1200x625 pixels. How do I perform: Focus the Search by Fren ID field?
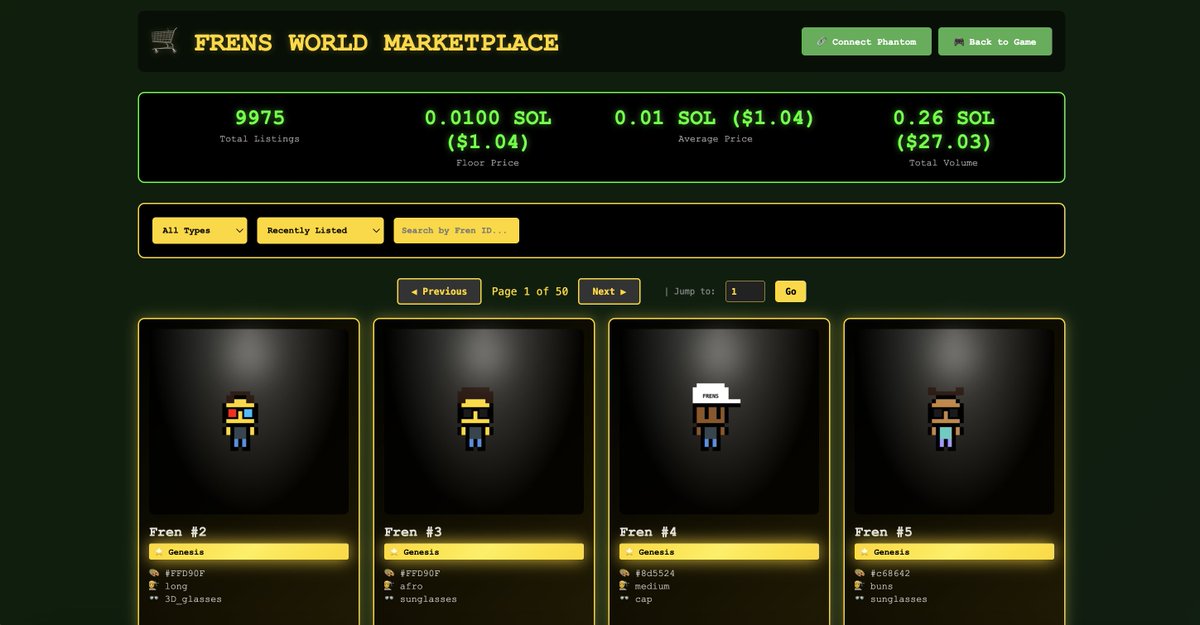click(456, 230)
